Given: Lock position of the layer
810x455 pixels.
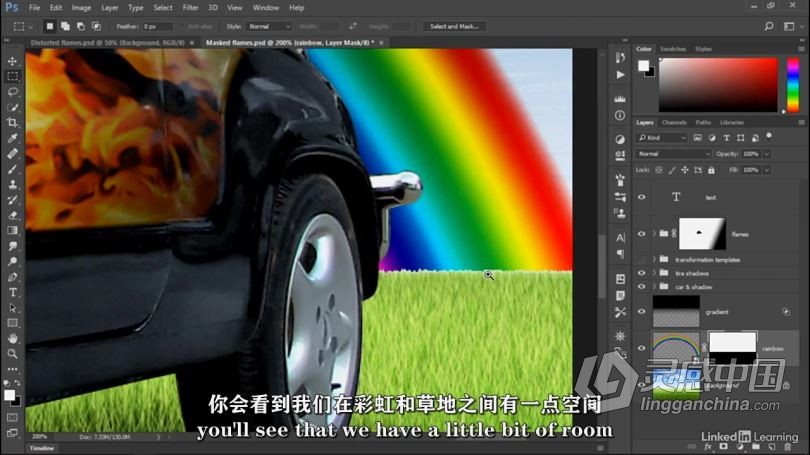Looking at the screenshot, I should pyautogui.click(x=684, y=170).
